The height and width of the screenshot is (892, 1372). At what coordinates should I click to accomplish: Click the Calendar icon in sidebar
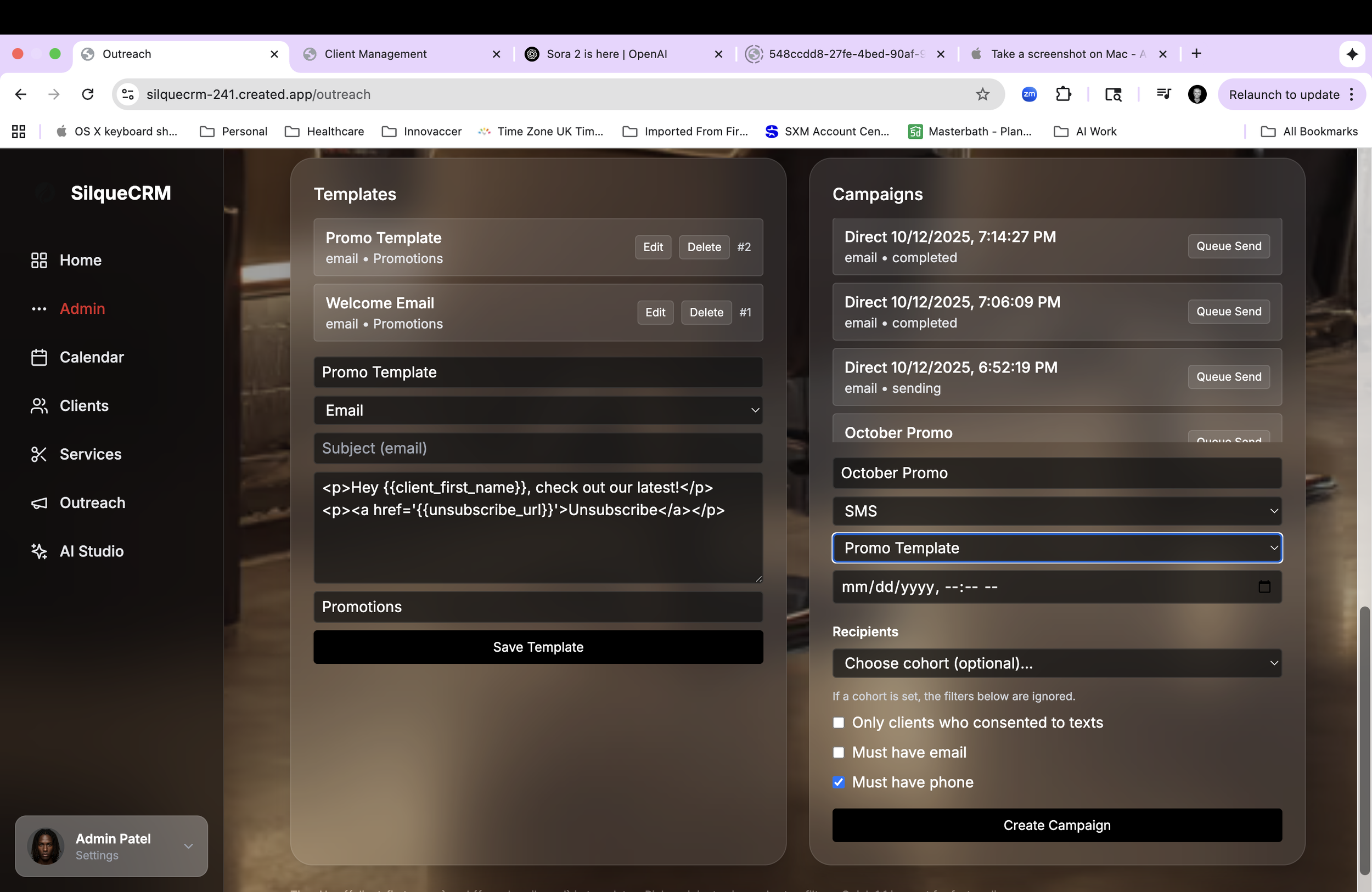(x=38, y=357)
